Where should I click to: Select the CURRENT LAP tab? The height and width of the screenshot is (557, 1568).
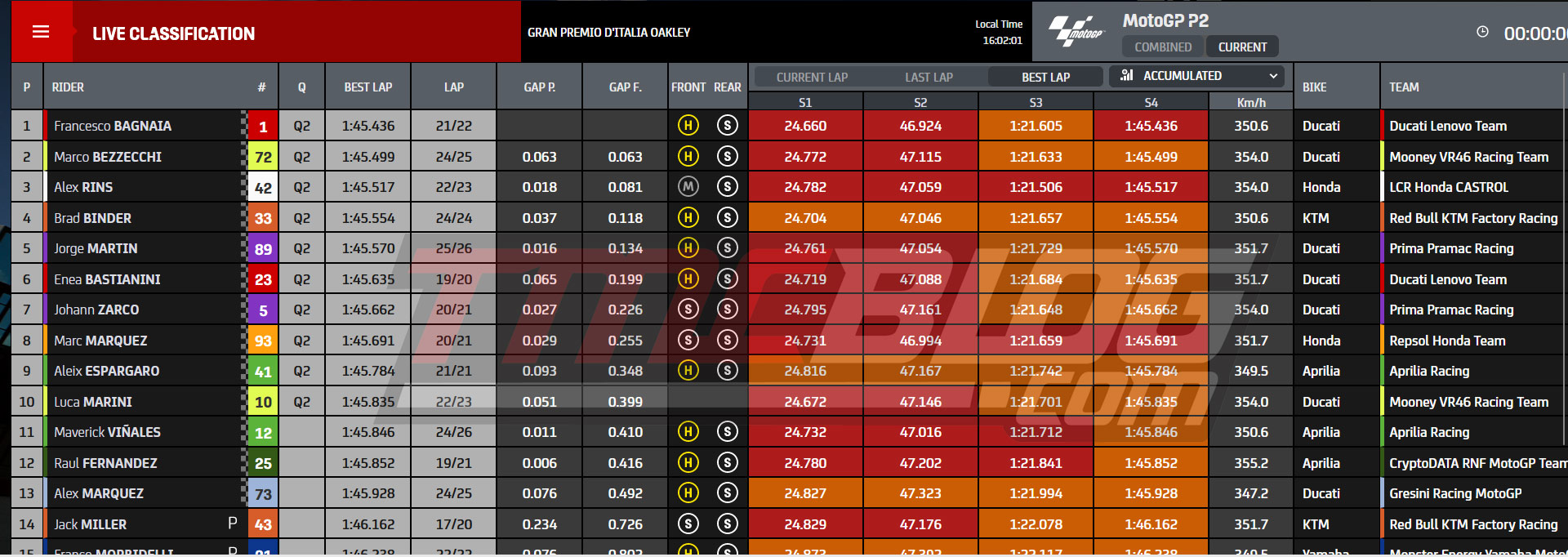click(812, 77)
